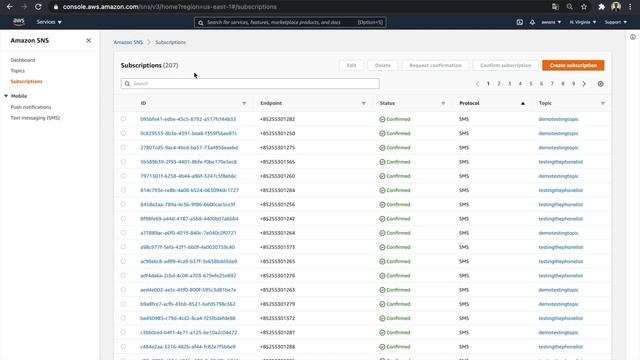The height and width of the screenshot is (360, 640).
Task: Open the account name dropdown
Action: pyautogui.click(x=551, y=22)
